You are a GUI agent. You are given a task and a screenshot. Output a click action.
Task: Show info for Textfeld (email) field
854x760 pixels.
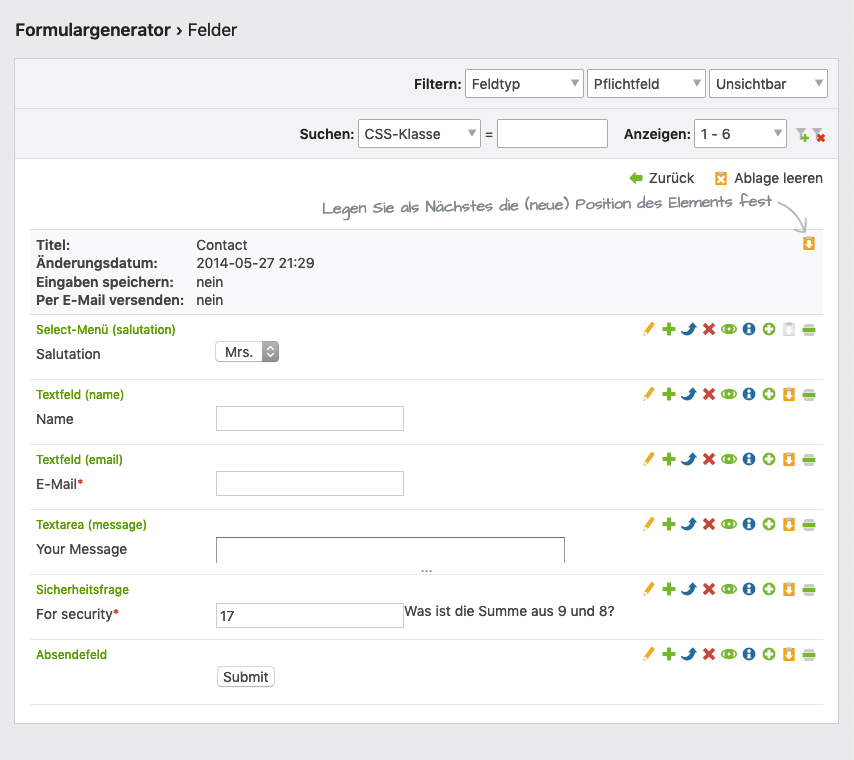click(749, 459)
